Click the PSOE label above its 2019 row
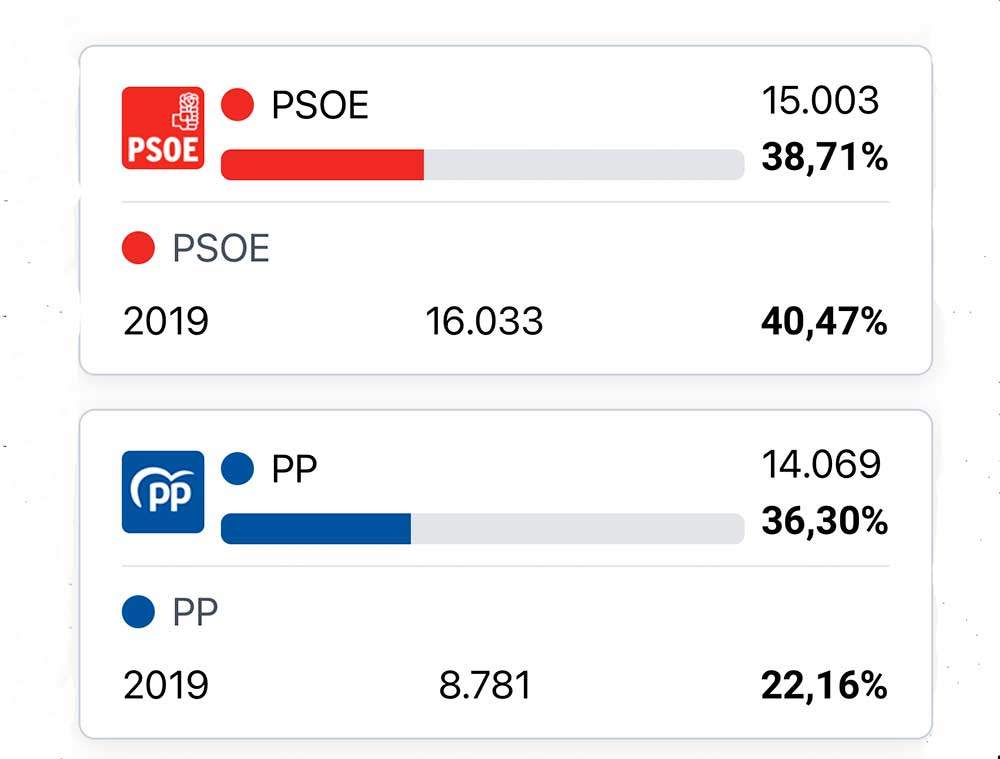The image size is (1000, 759). [x=221, y=248]
